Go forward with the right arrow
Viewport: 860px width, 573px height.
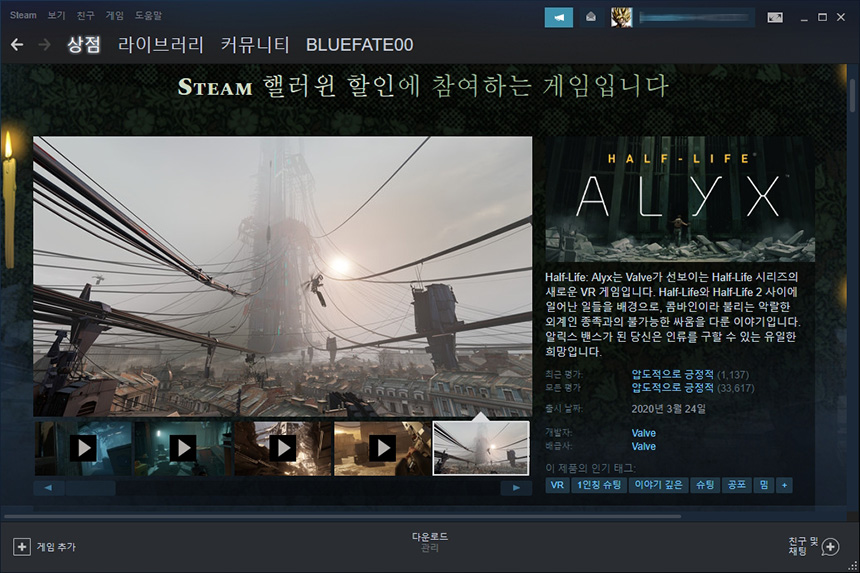pos(44,44)
